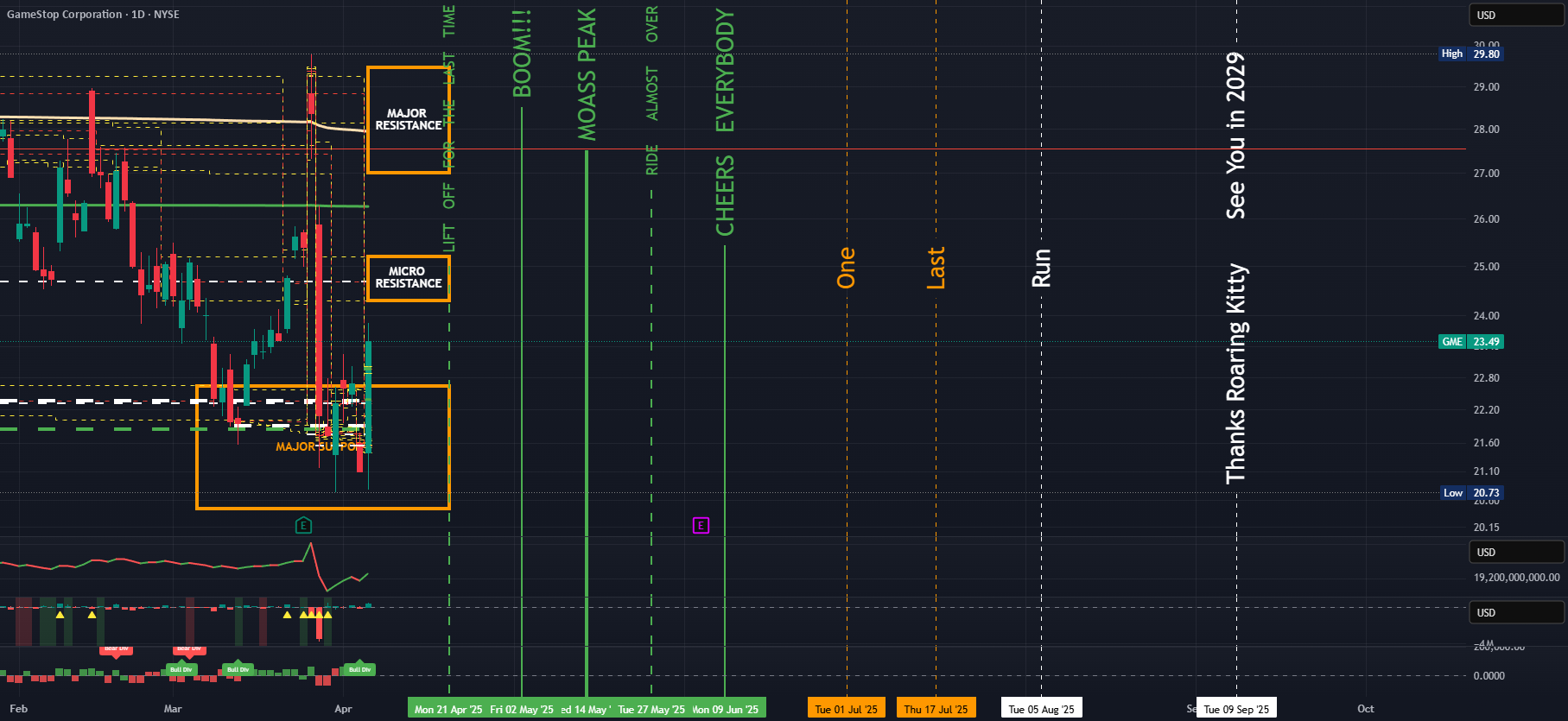
Task: Click the purple upcoming earnings E icon
Action: [x=701, y=525]
